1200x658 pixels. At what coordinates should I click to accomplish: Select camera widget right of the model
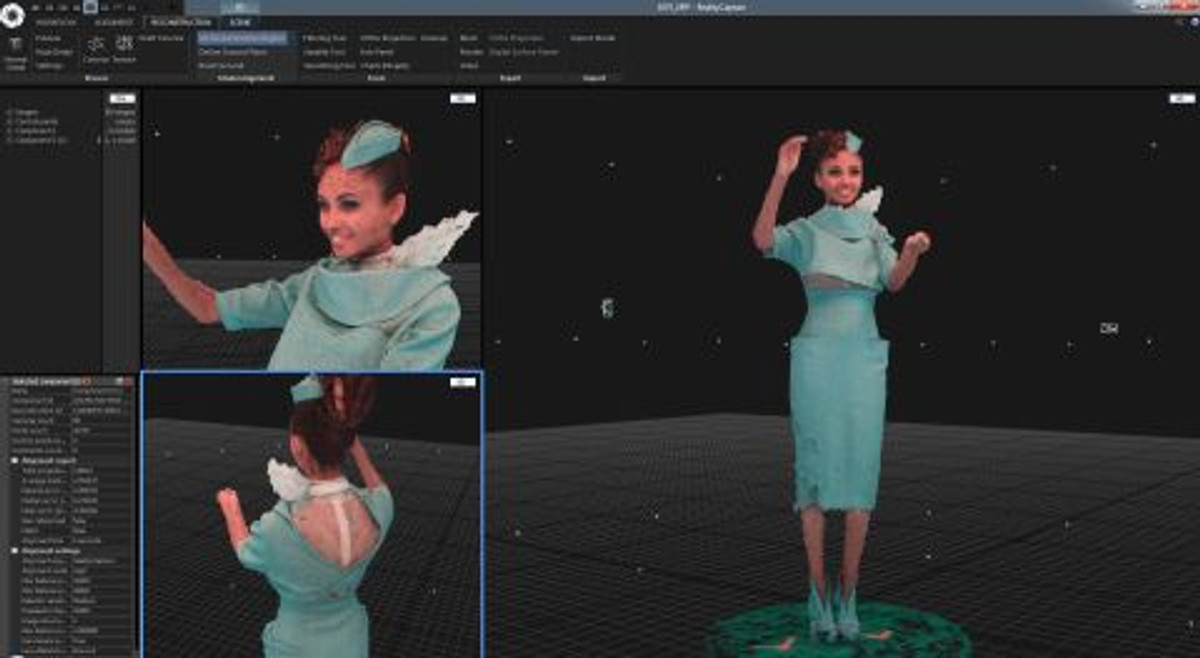[x=1108, y=328]
